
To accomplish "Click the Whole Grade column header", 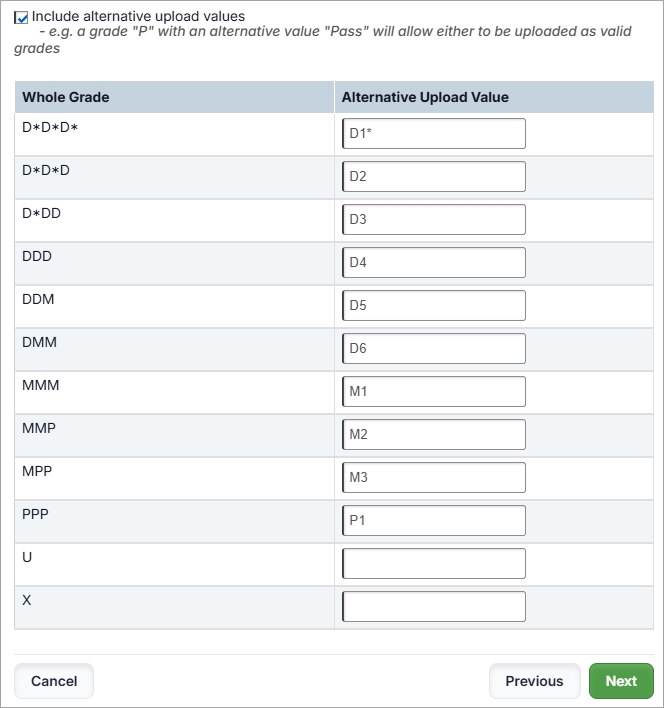I will [66, 97].
